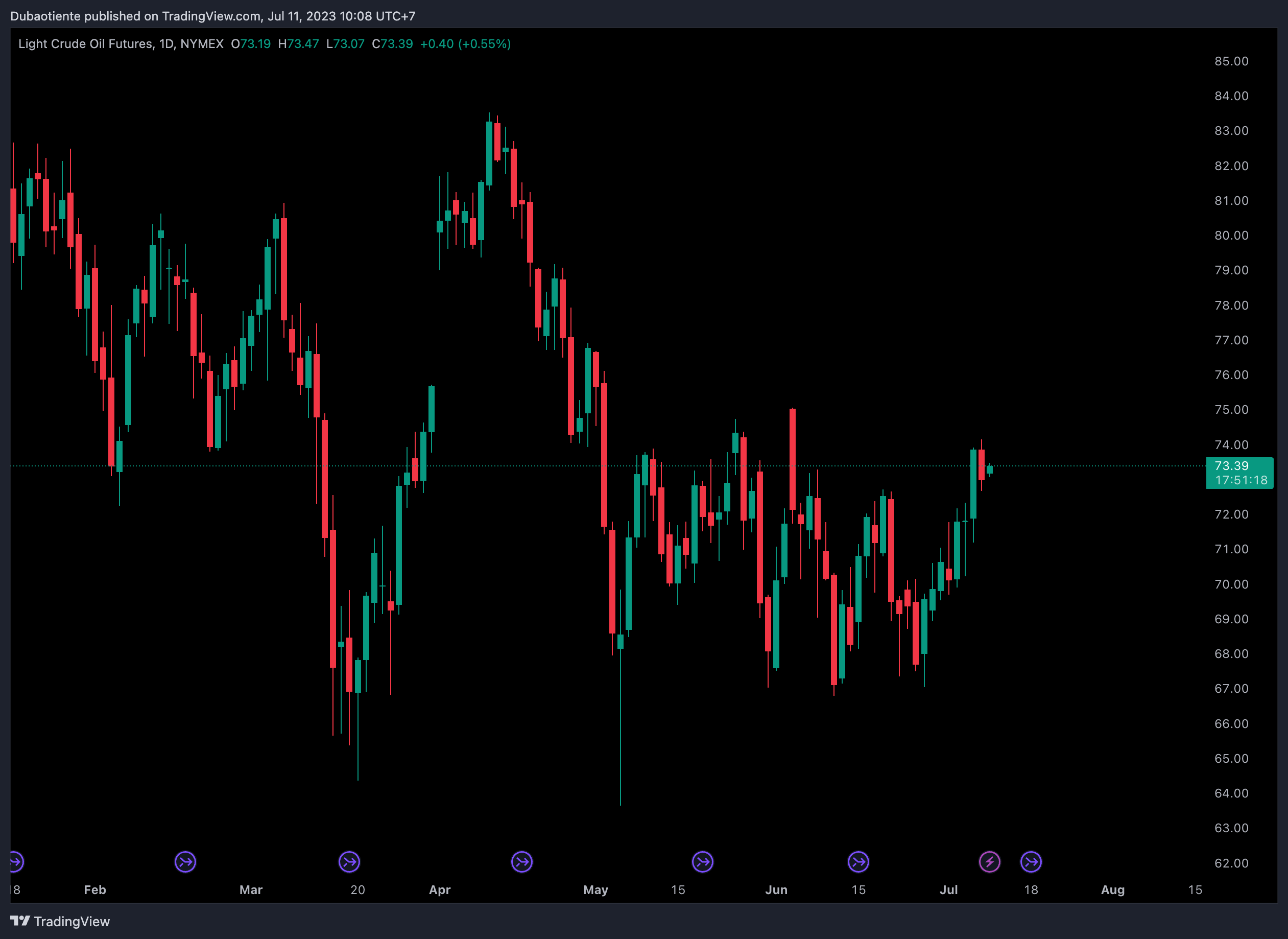Viewport: 1288px width, 939px height.
Task: Click the Jul label on the time axis
Action: point(949,889)
